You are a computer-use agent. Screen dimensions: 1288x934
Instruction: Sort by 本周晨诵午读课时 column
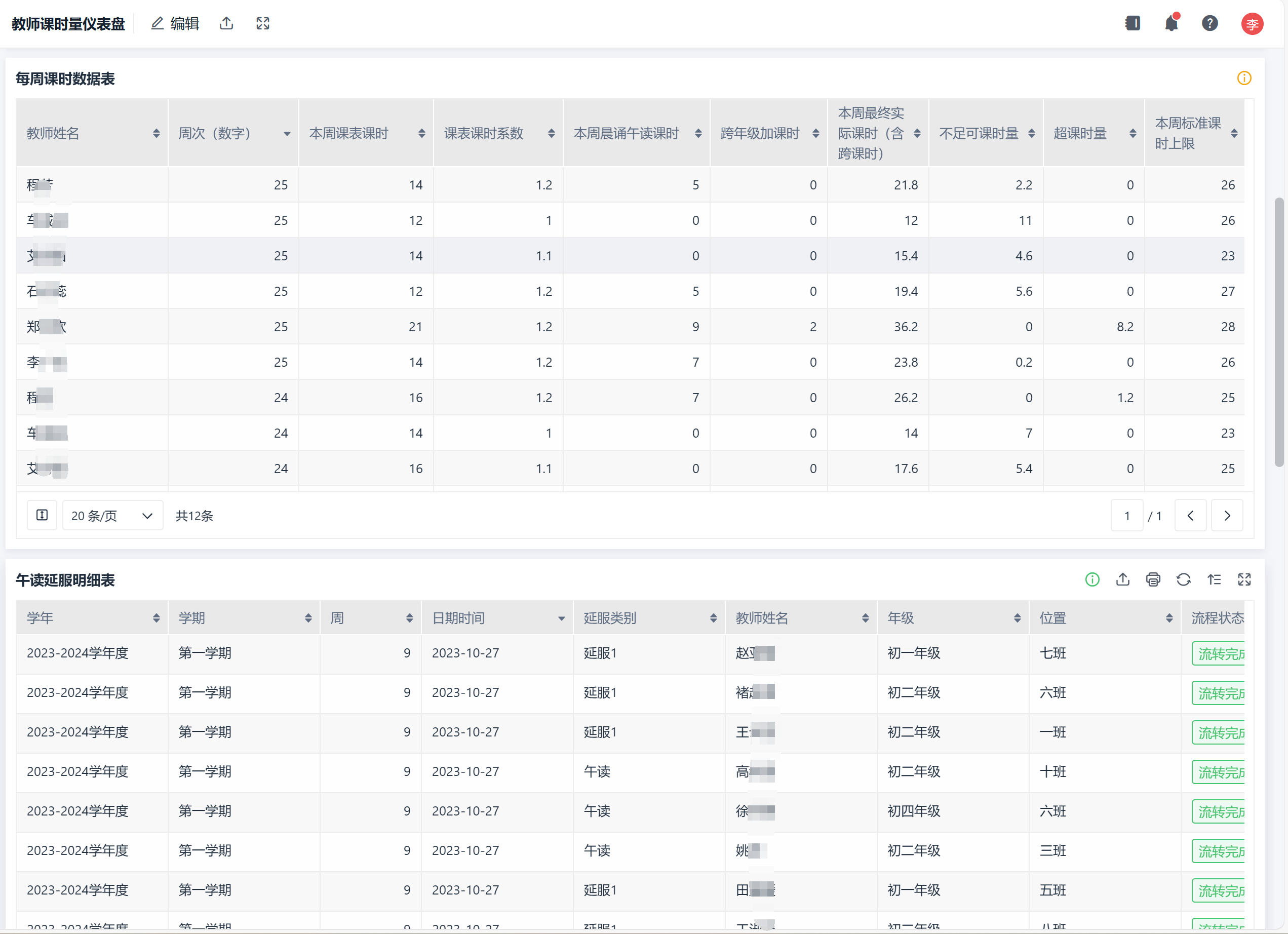click(698, 133)
